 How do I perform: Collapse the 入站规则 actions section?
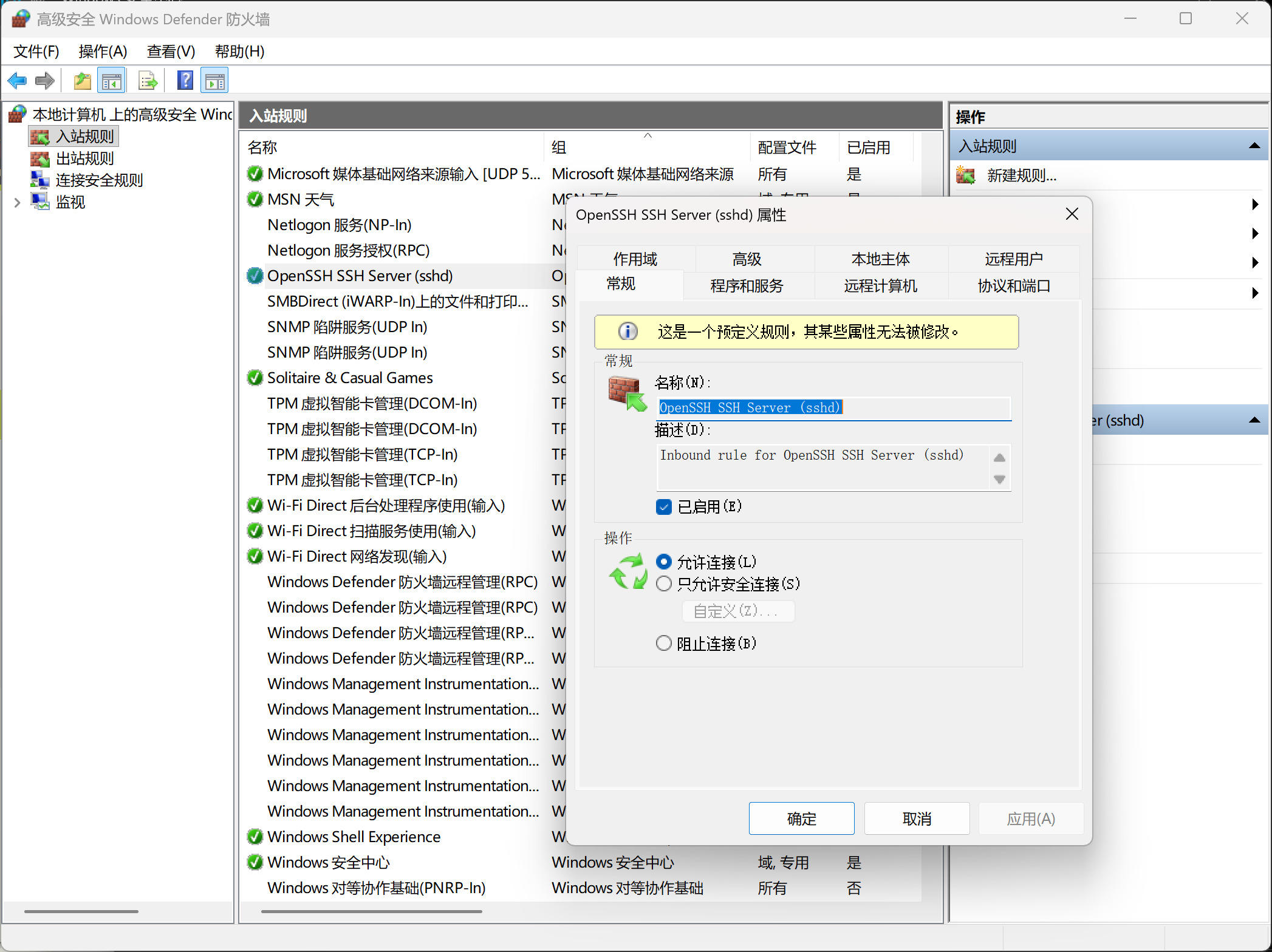(x=1255, y=146)
